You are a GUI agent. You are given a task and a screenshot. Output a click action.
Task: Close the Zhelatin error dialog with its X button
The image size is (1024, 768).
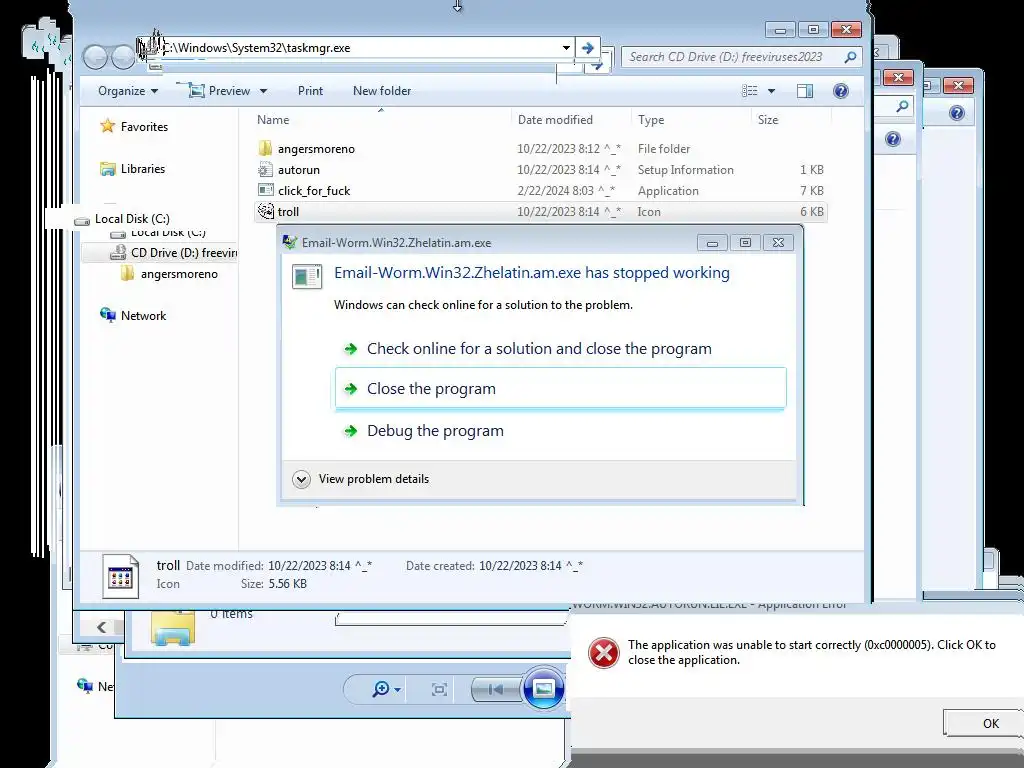pyautogui.click(x=778, y=243)
